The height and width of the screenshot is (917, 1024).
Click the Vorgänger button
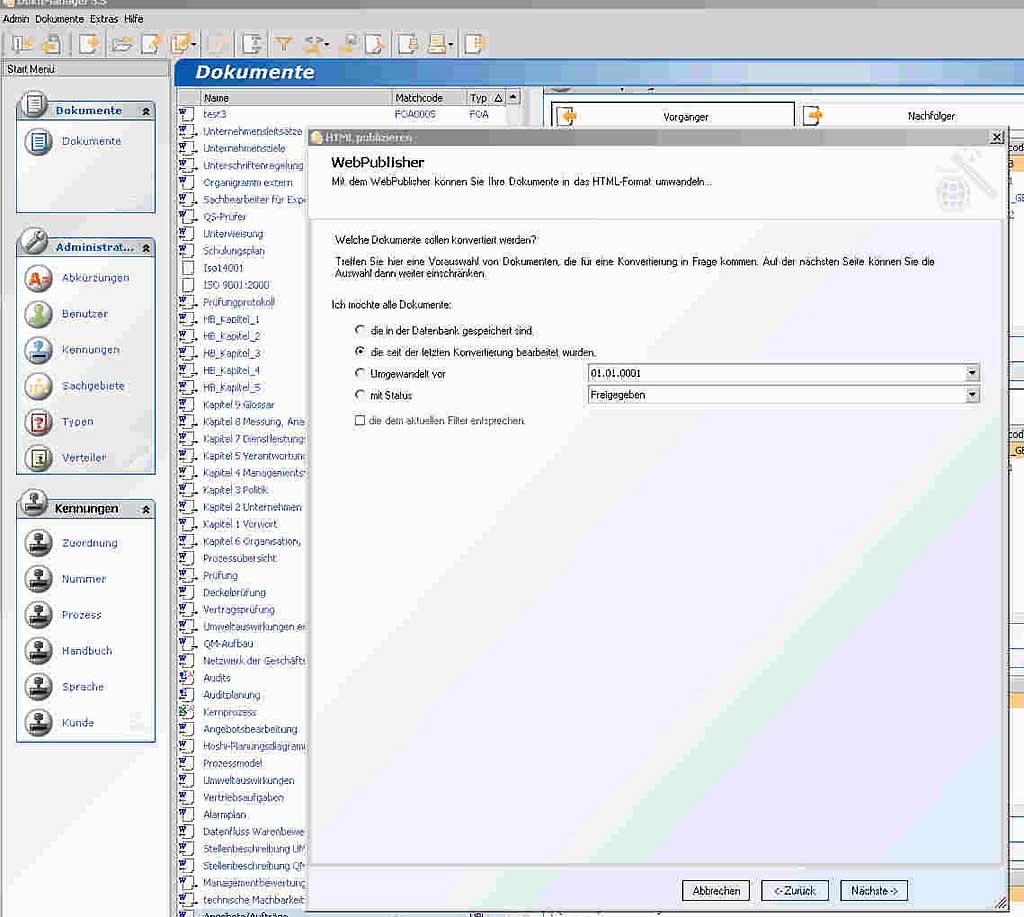(x=673, y=116)
